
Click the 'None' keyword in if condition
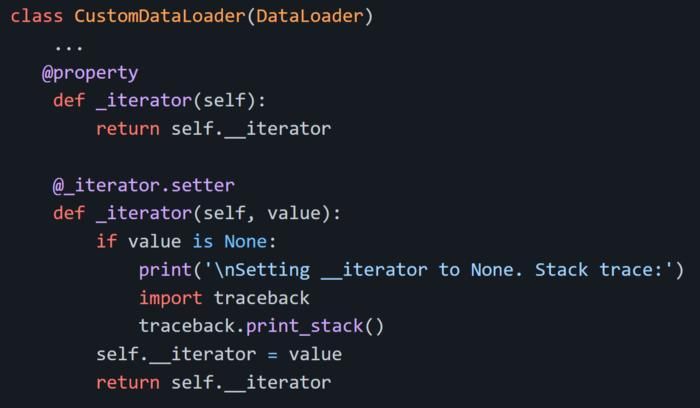(x=246, y=241)
